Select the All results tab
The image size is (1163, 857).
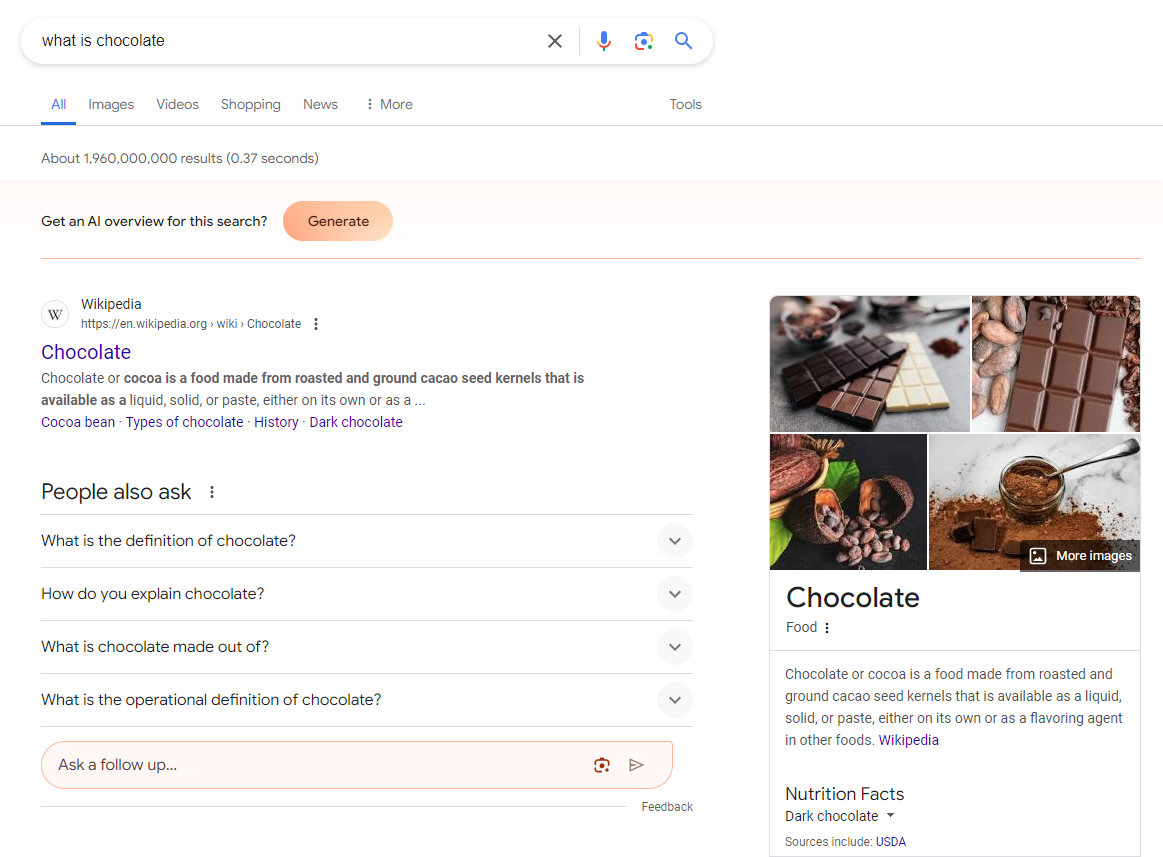[x=59, y=105]
